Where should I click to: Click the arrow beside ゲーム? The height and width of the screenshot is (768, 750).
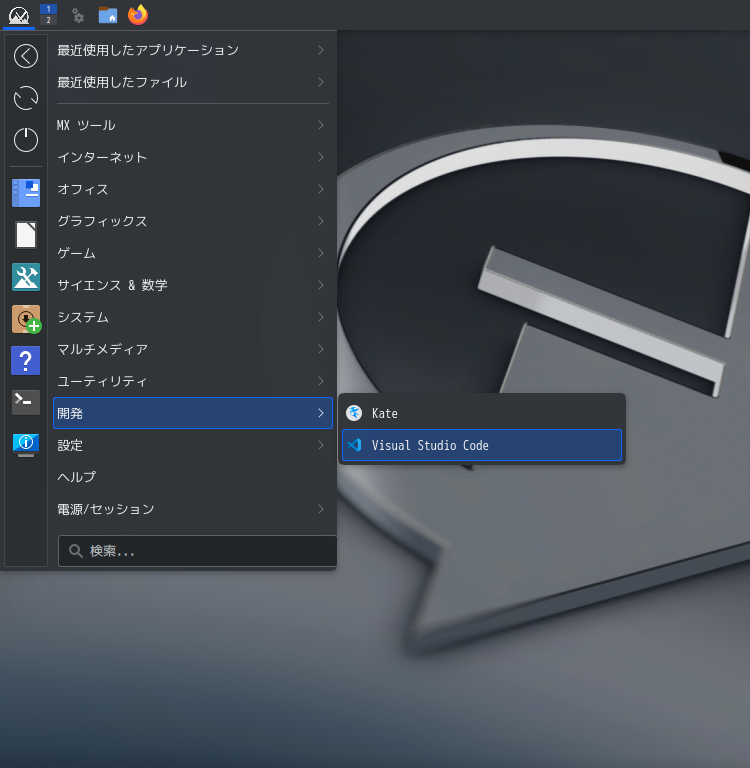pyautogui.click(x=321, y=253)
